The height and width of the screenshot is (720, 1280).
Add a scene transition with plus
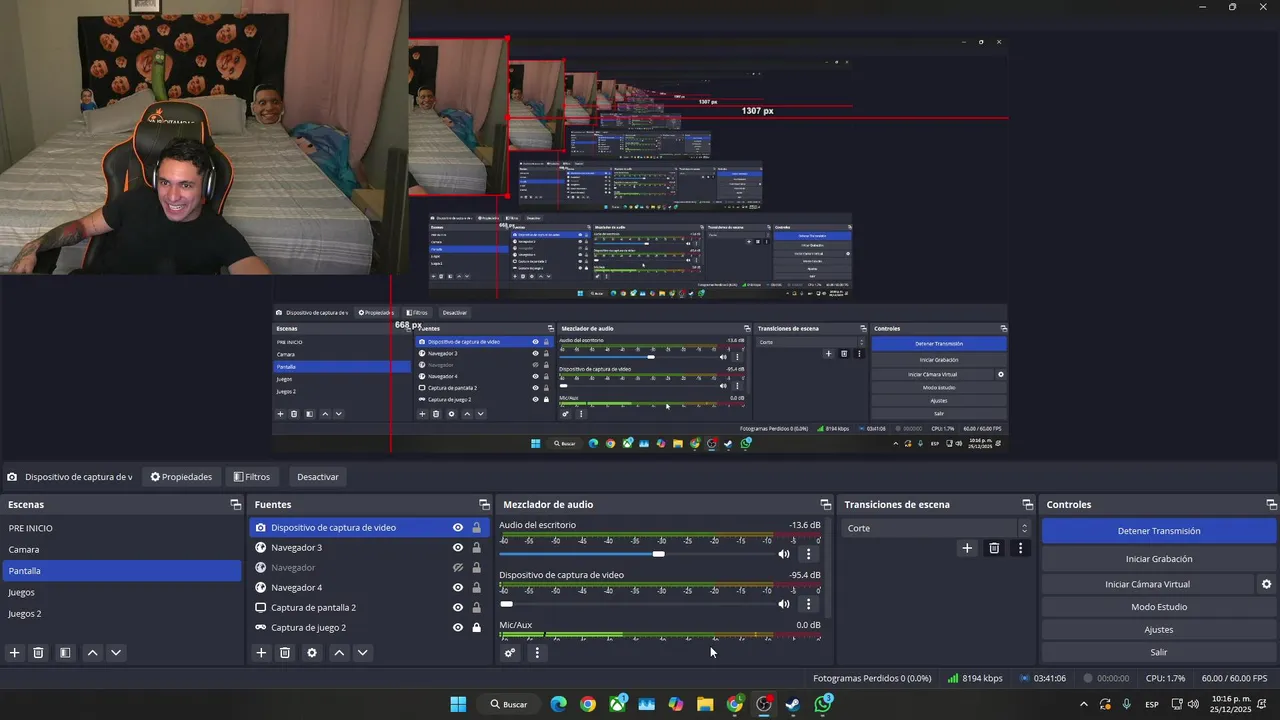(x=967, y=548)
